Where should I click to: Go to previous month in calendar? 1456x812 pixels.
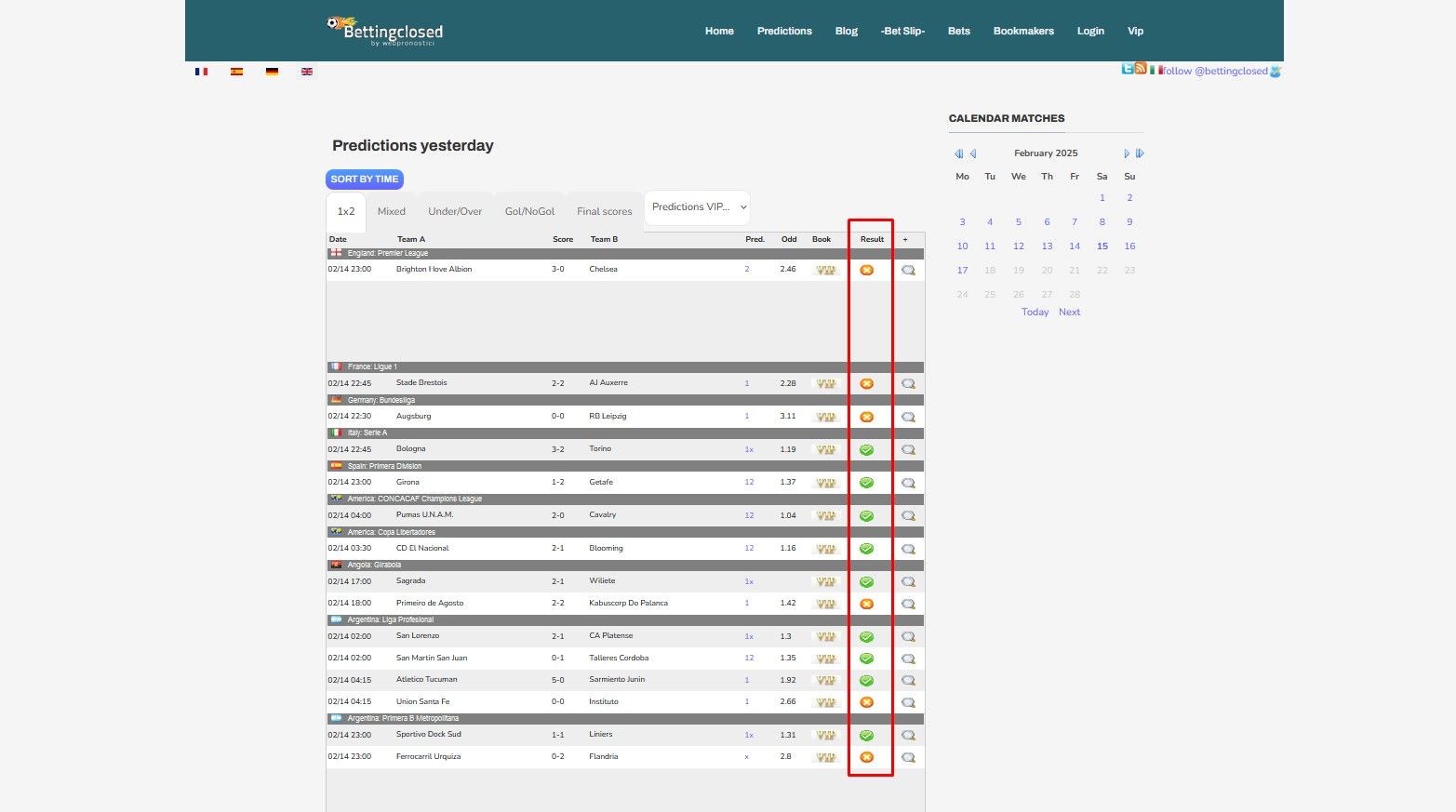[973, 153]
